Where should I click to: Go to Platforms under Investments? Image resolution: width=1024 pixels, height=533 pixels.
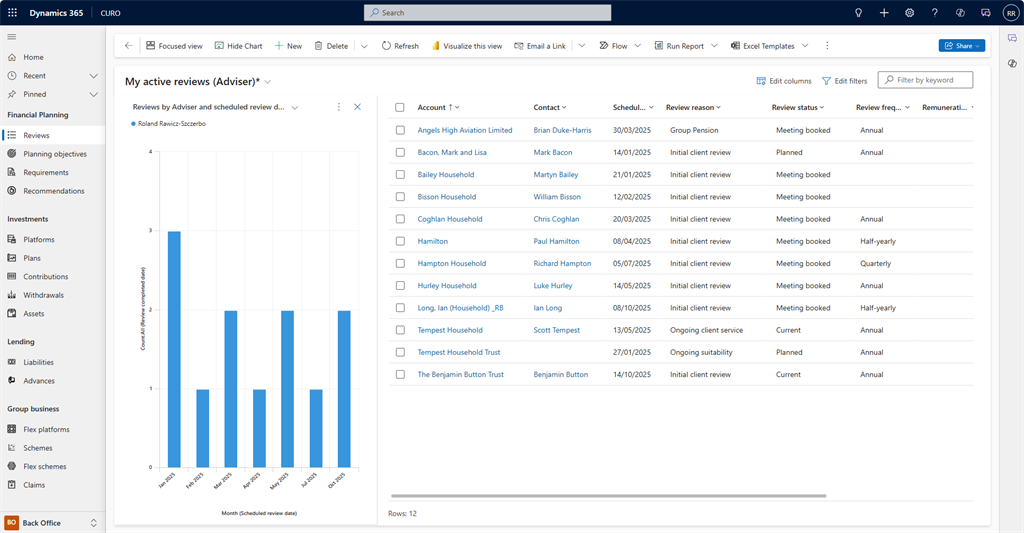pyautogui.click(x=38, y=240)
